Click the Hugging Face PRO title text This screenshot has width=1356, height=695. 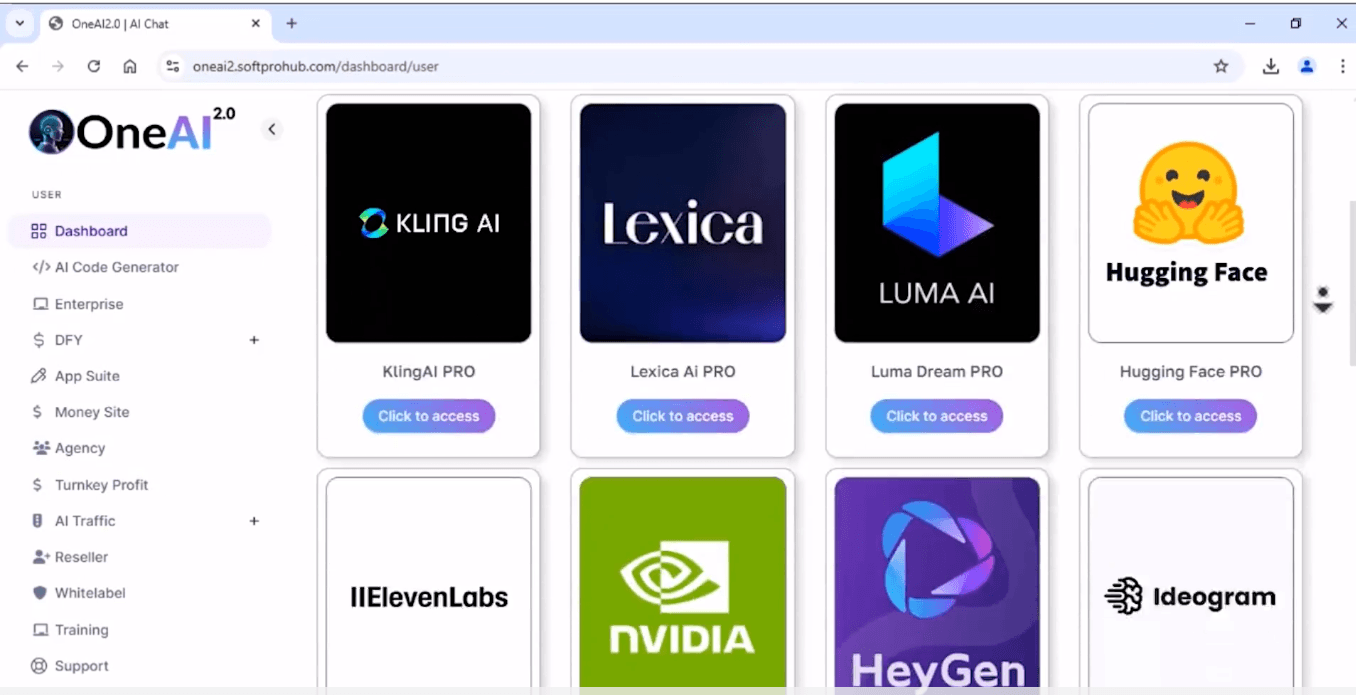[1191, 372]
